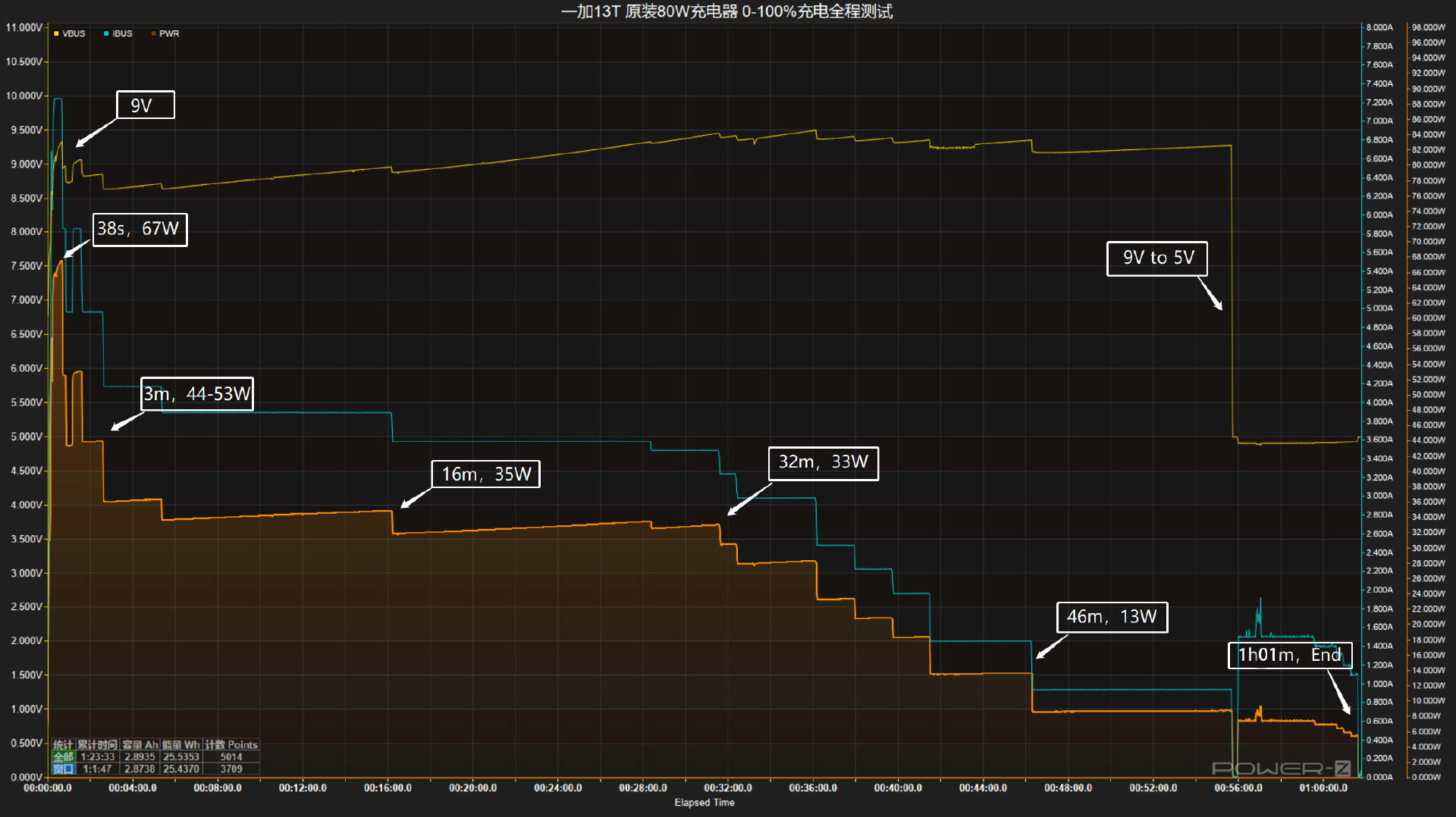This screenshot has height=817, width=1456.
Task: Select the blue 窗口 row in stats table
Action: [64, 768]
